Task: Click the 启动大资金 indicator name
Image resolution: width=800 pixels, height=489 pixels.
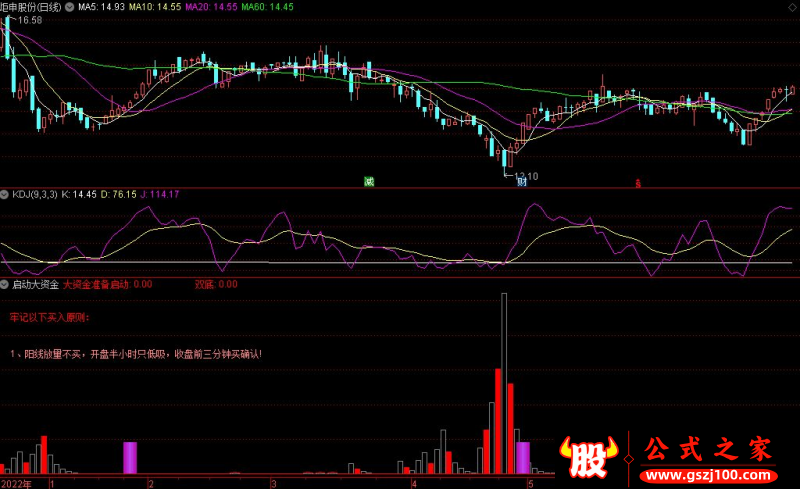Action: point(35,284)
